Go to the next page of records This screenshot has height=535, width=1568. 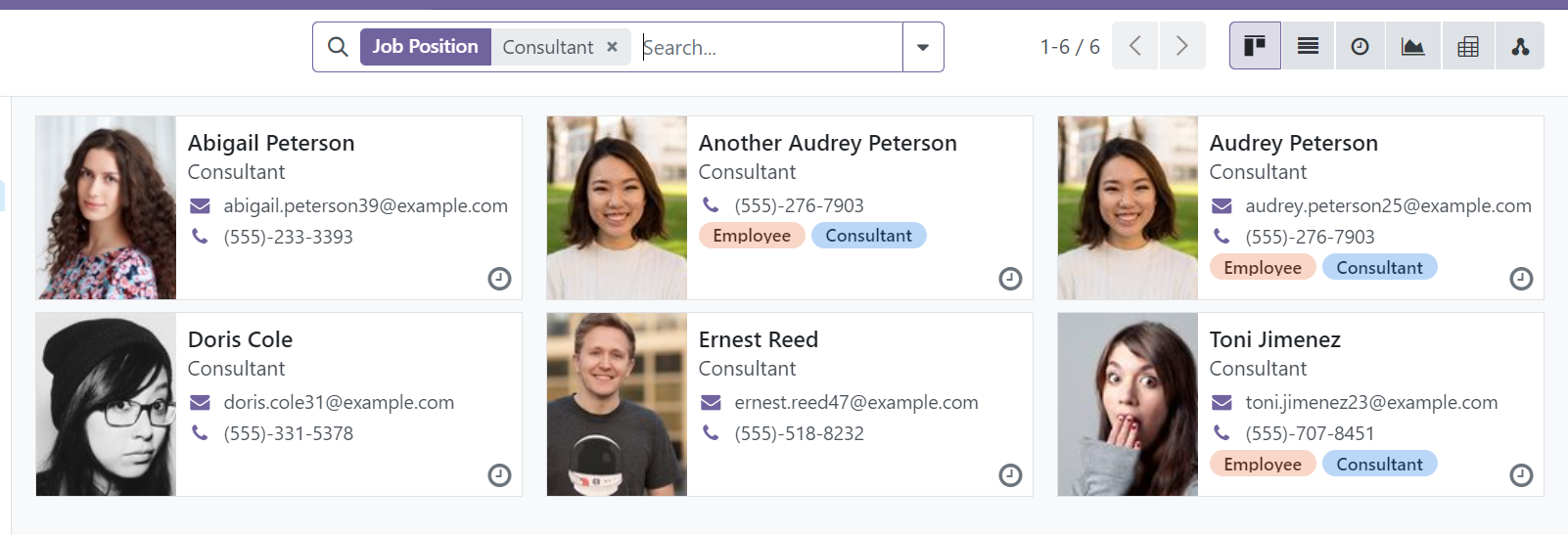(x=1181, y=46)
